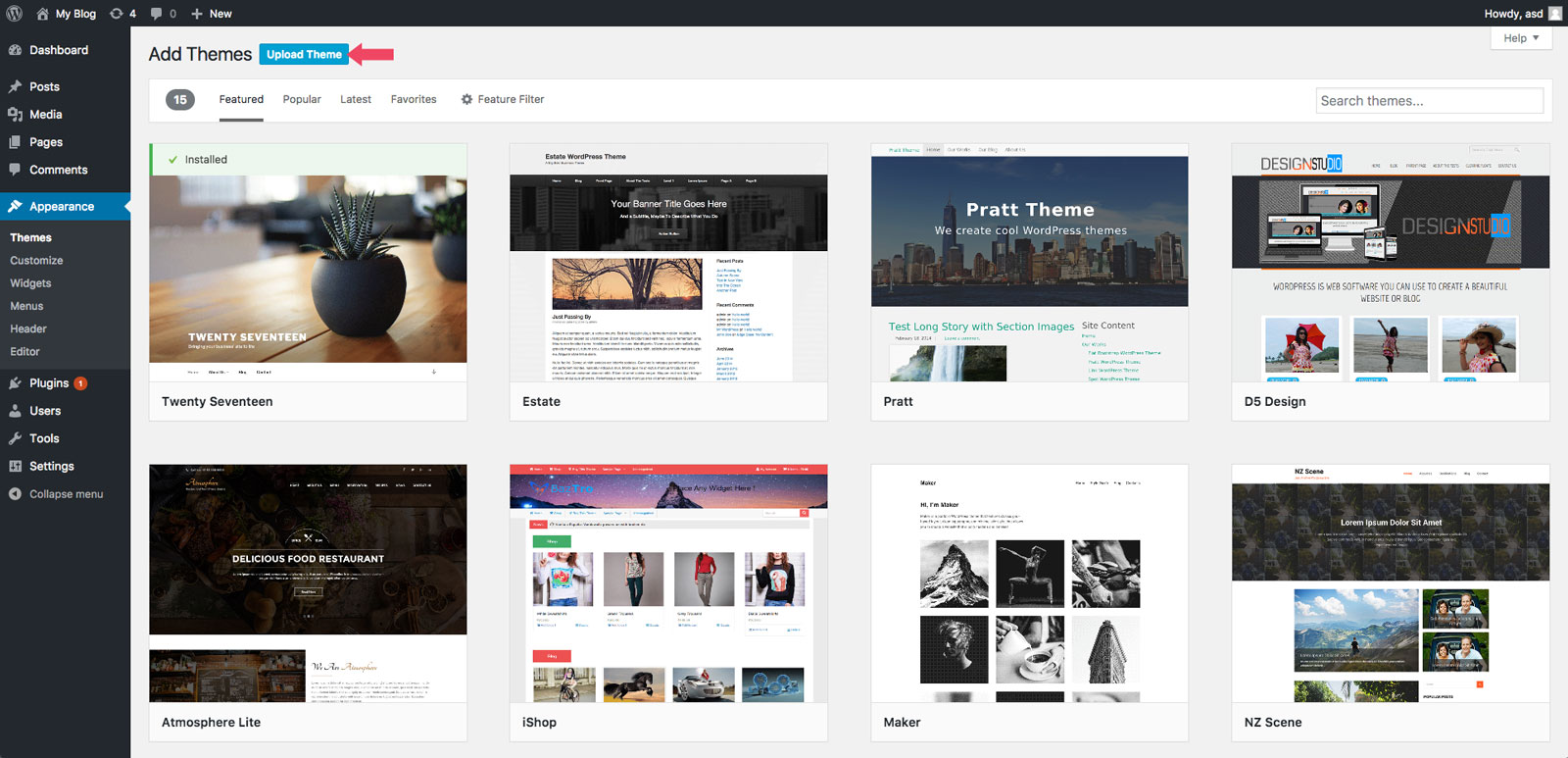Click the Posts pushpin icon

pyautogui.click(x=15, y=86)
